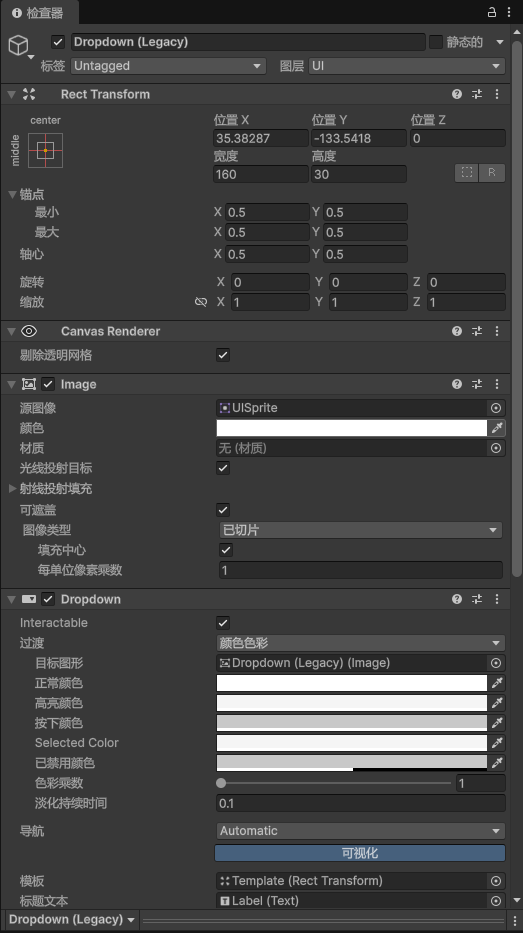The width and height of the screenshot is (523, 933).
Task: Open the 标签 Untagged dropdown
Action: pyautogui.click(x=168, y=65)
